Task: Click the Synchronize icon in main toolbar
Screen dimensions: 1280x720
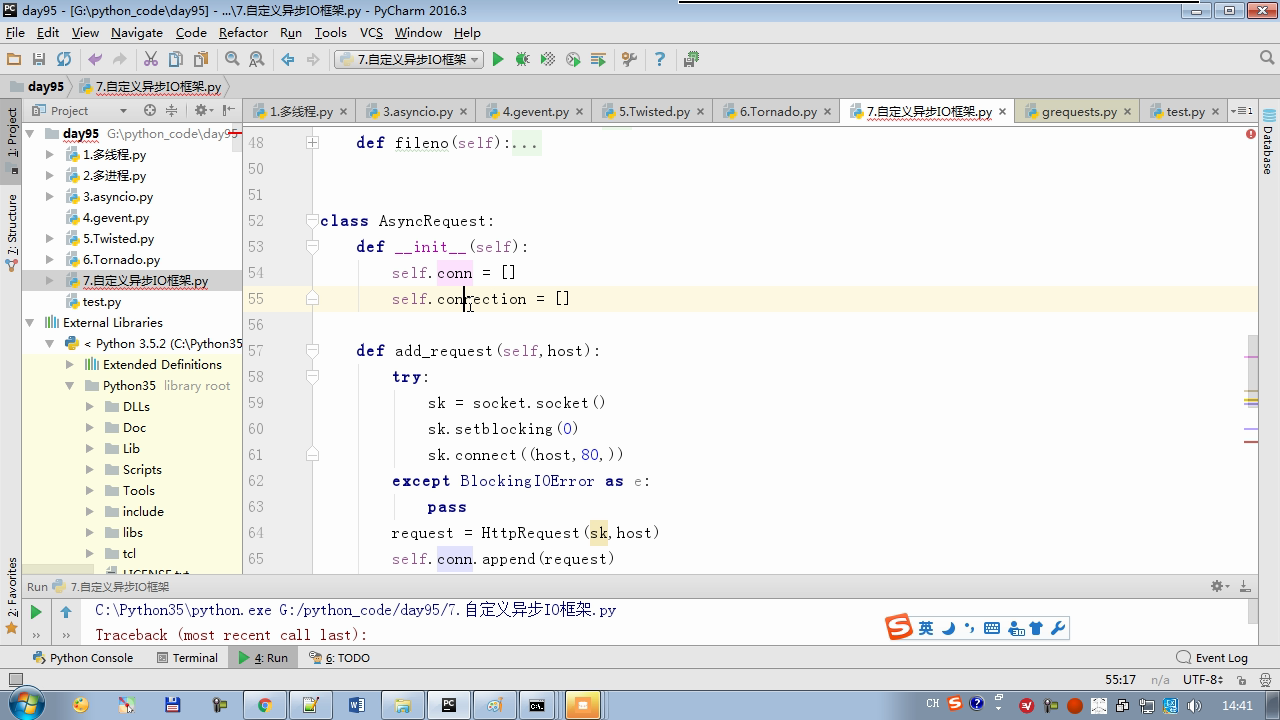Action: pyautogui.click(x=64, y=60)
